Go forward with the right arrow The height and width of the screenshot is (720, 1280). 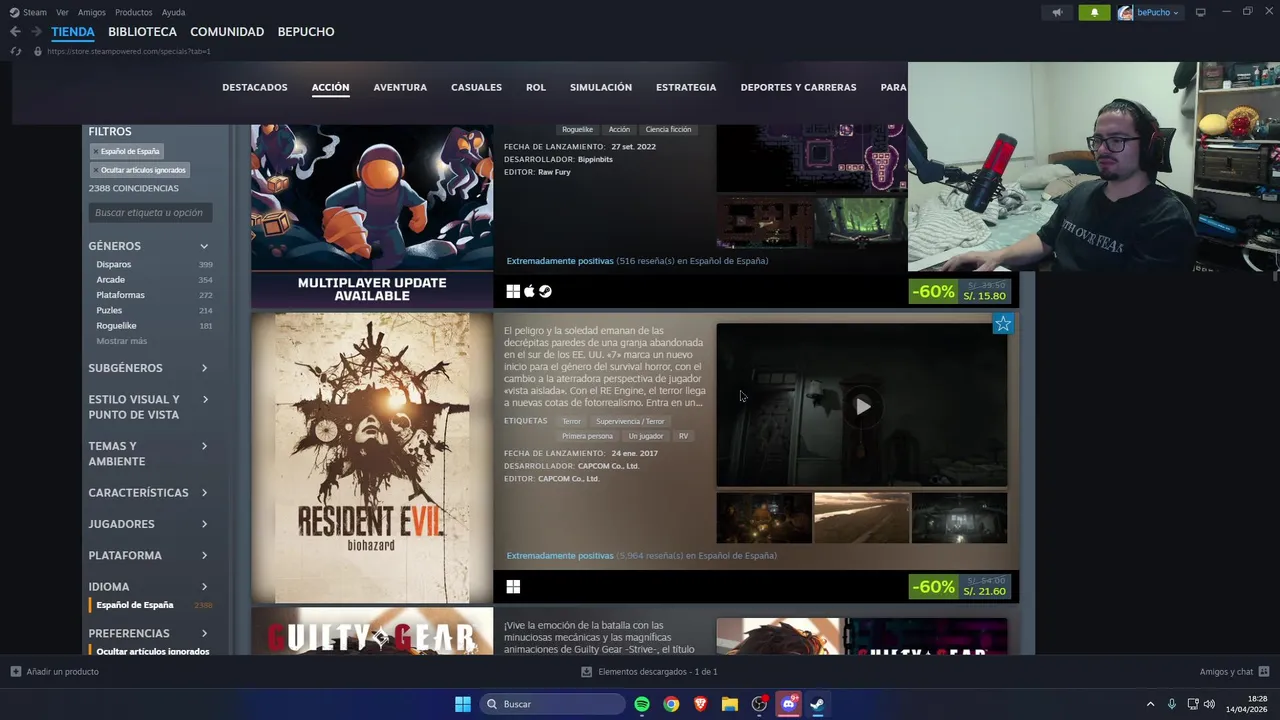click(x=36, y=32)
